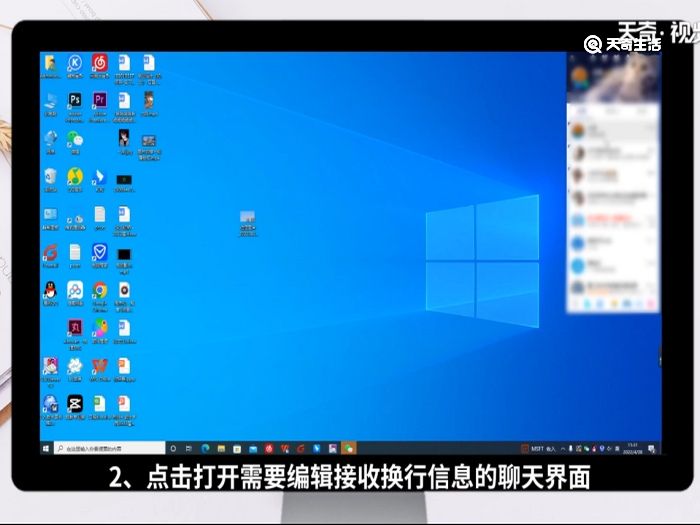Open the Photoshop desktop shortcut
Viewport: 700px width, 525px height.
(x=75, y=100)
